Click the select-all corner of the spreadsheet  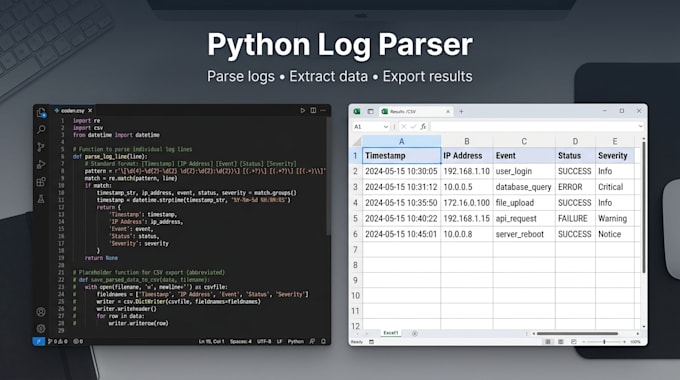click(x=356, y=142)
